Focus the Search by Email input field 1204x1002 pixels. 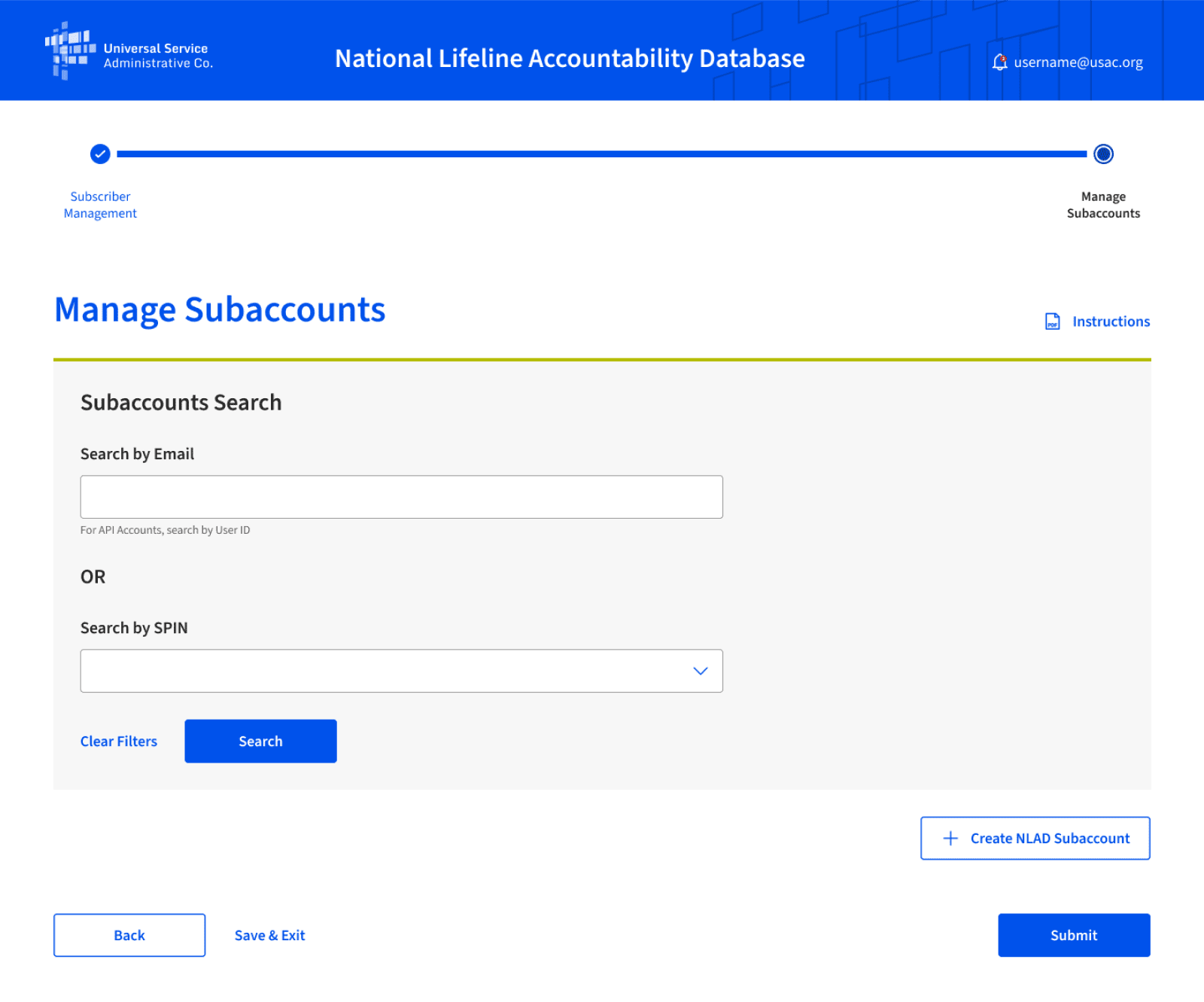coord(402,497)
